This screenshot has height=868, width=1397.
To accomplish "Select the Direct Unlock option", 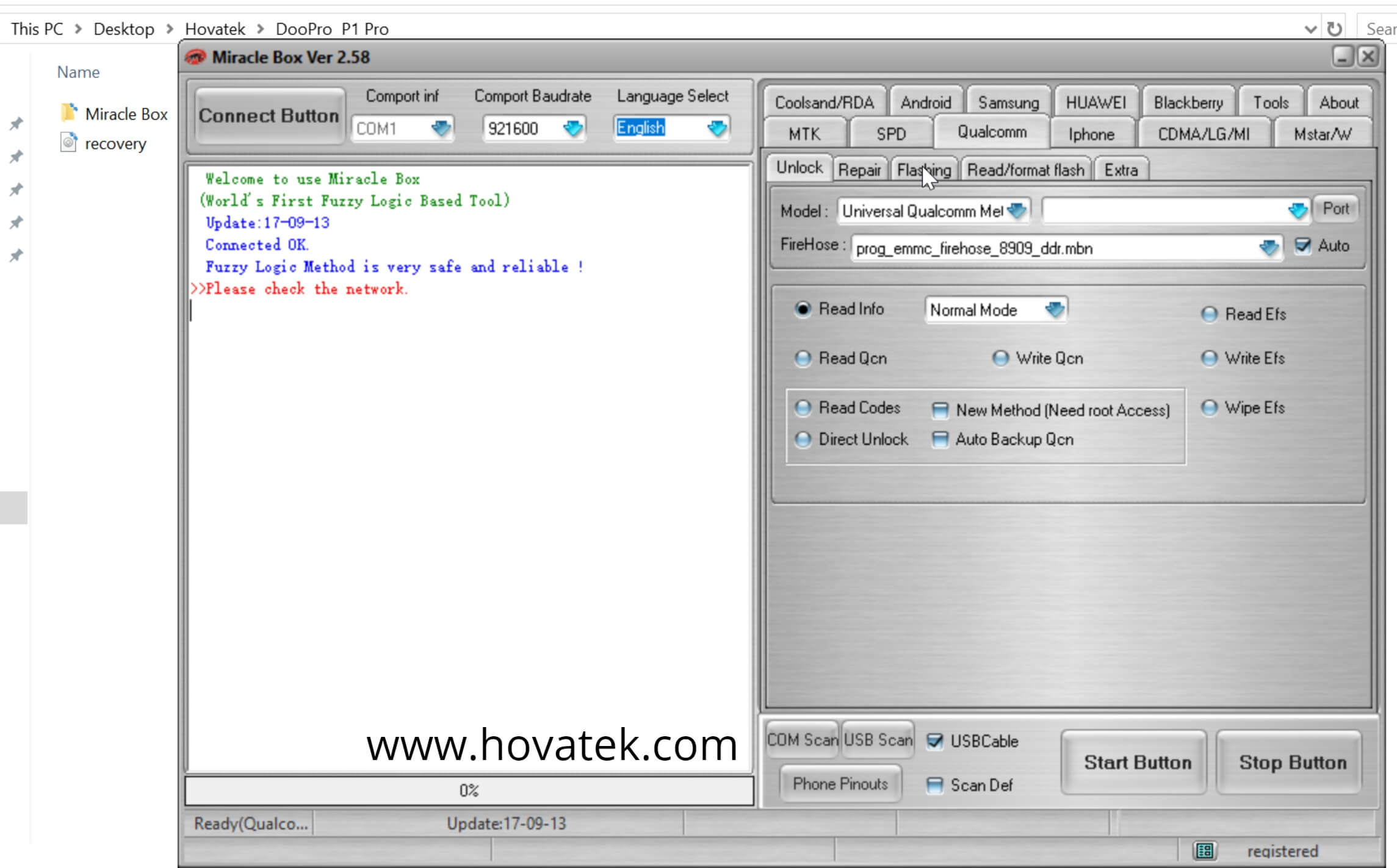I will (803, 439).
